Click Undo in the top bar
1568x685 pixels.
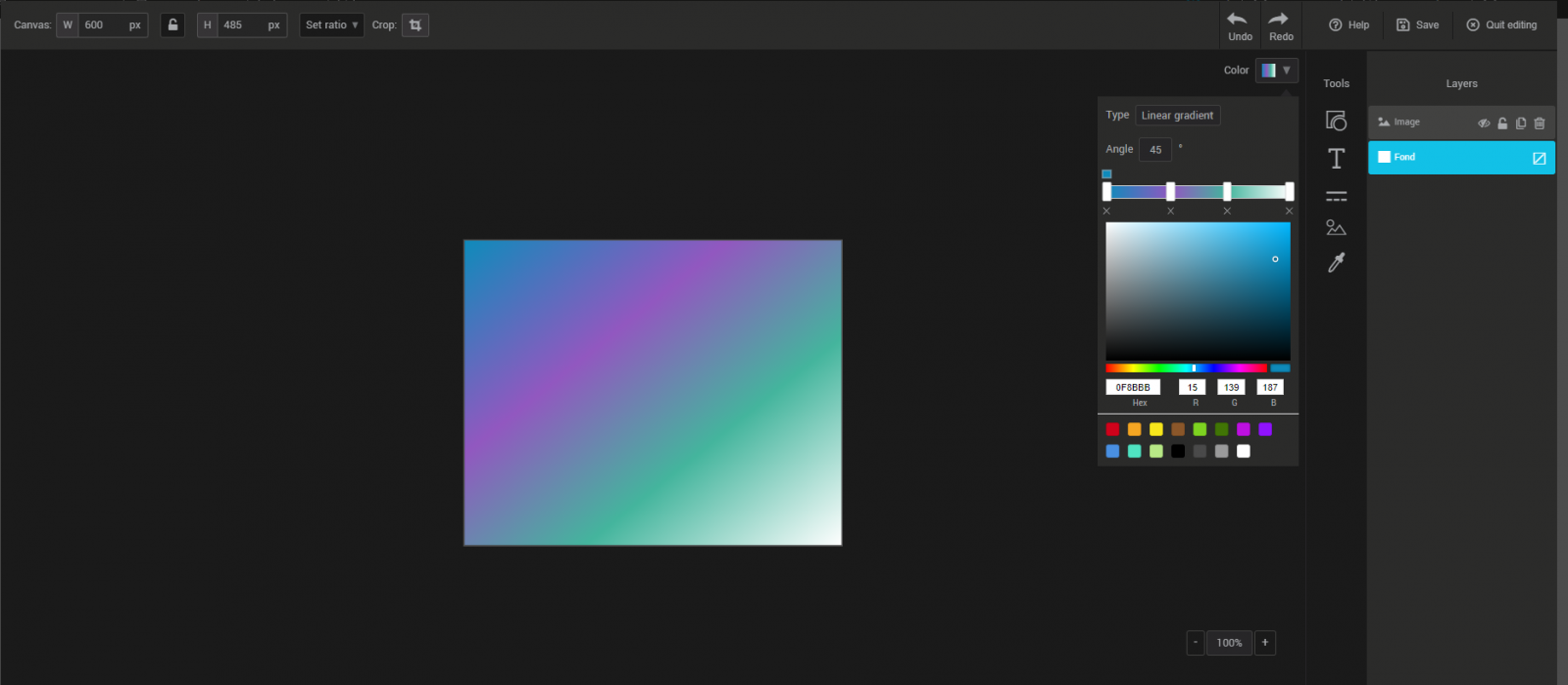pos(1240,26)
